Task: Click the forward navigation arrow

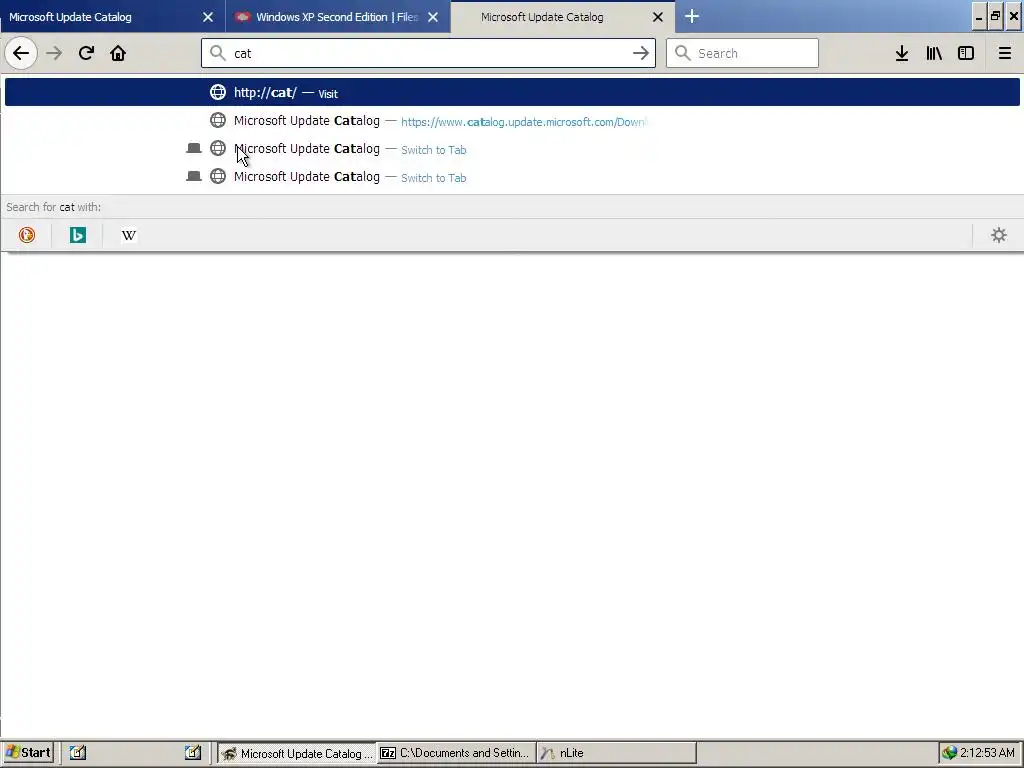Action: pyautogui.click(x=54, y=53)
